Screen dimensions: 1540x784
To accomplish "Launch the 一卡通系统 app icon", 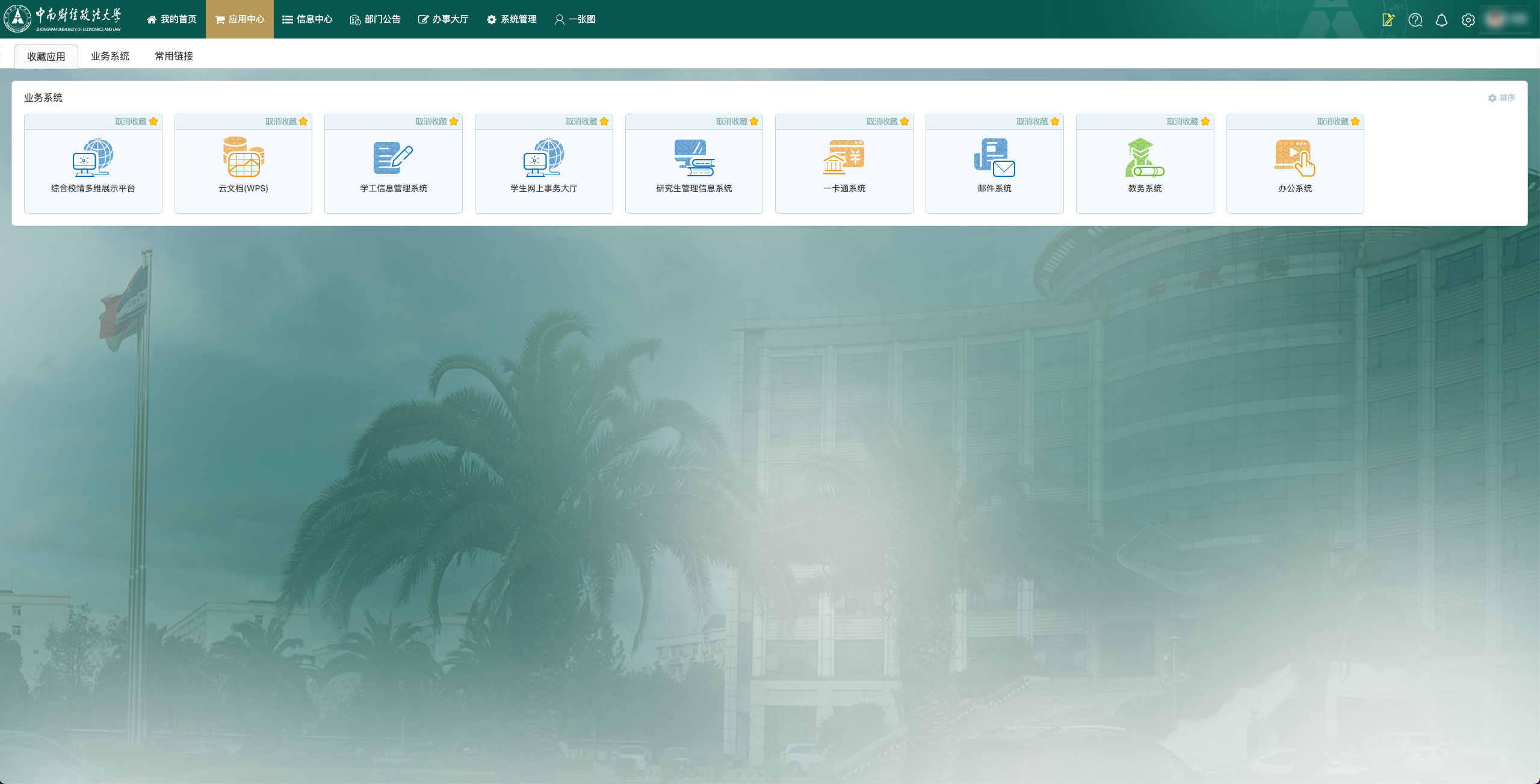I will coord(844,158).
